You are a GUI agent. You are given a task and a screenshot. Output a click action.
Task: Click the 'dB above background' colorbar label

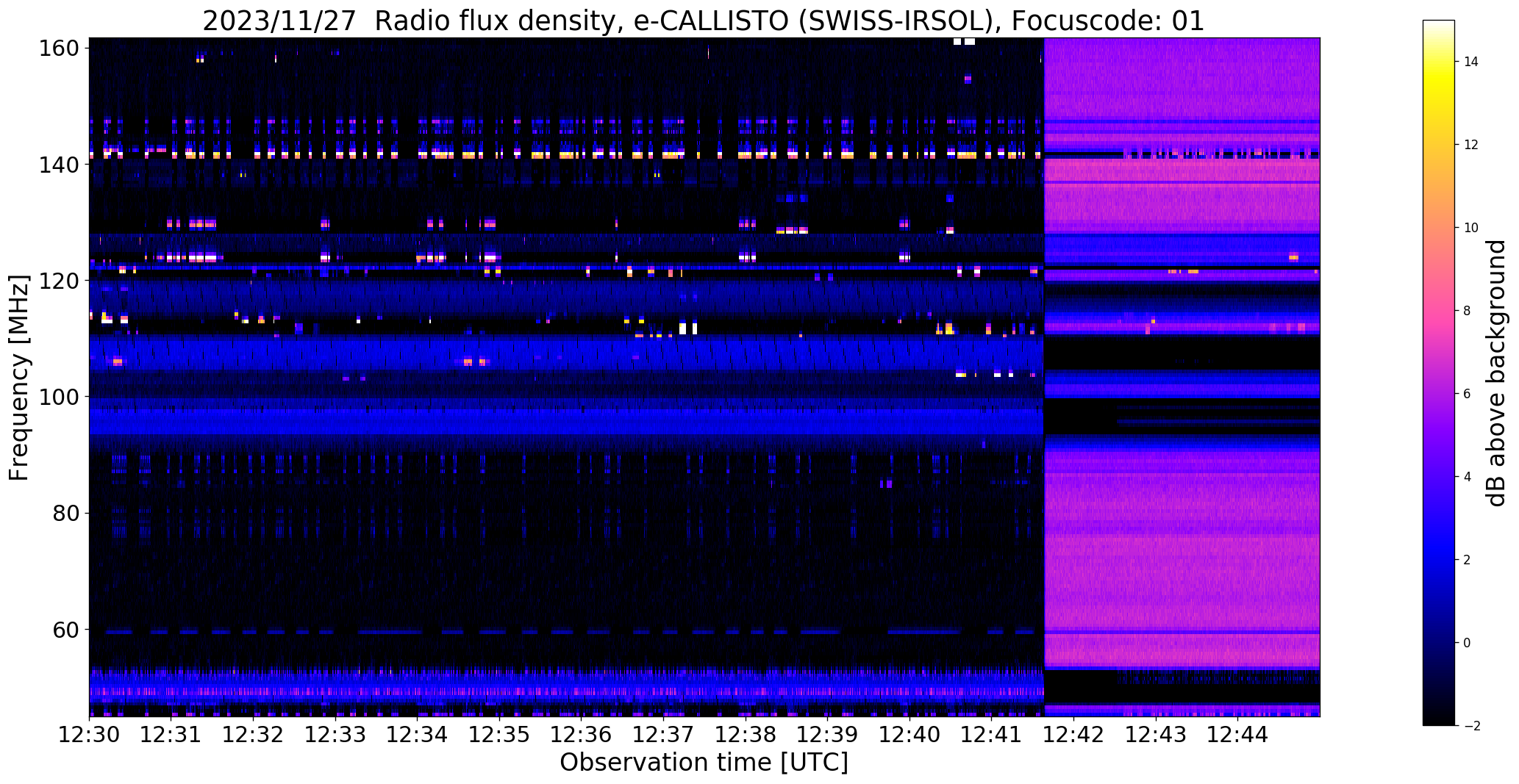point(1497,373)
